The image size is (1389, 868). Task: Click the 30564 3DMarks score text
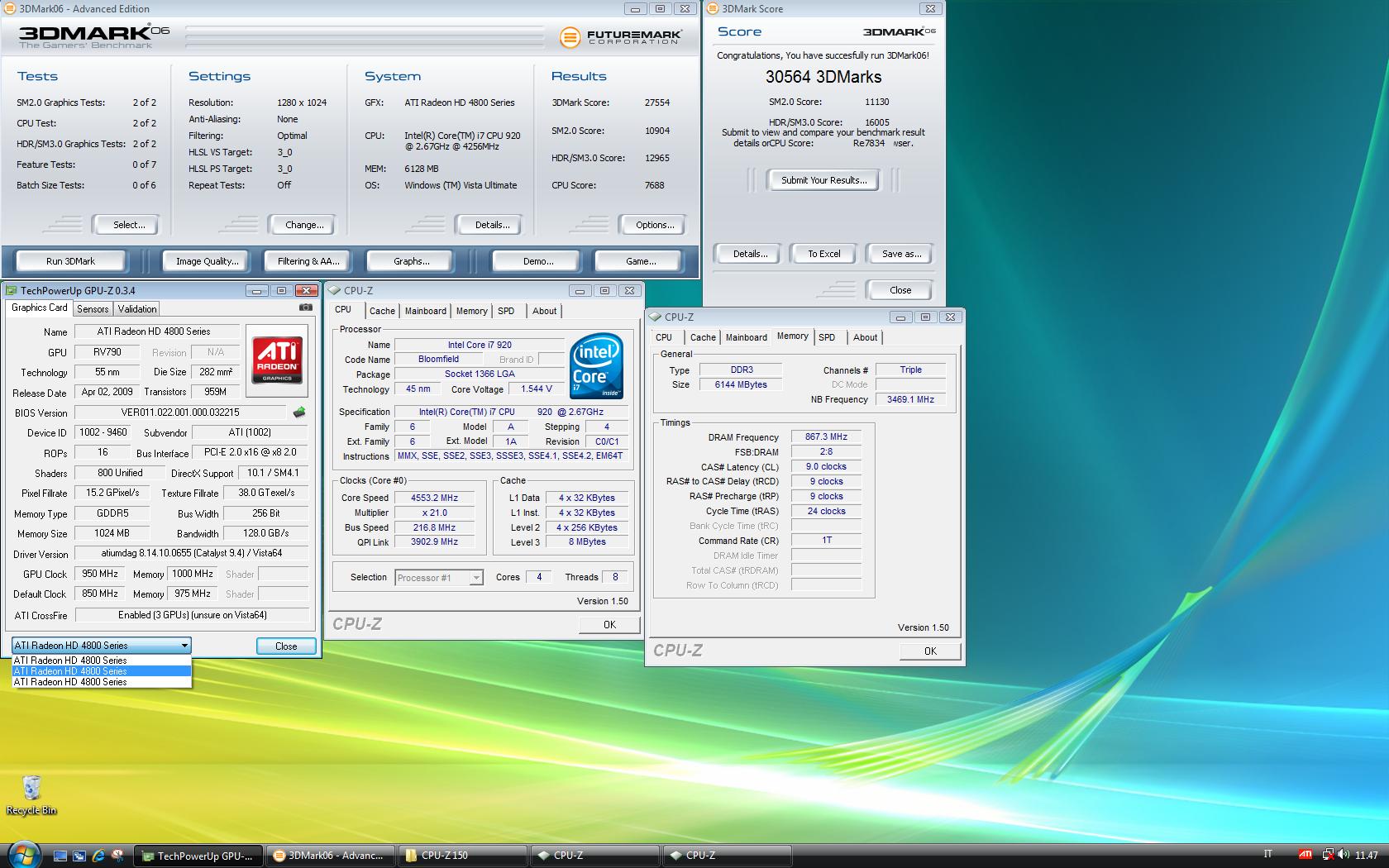tap(823, 77)
